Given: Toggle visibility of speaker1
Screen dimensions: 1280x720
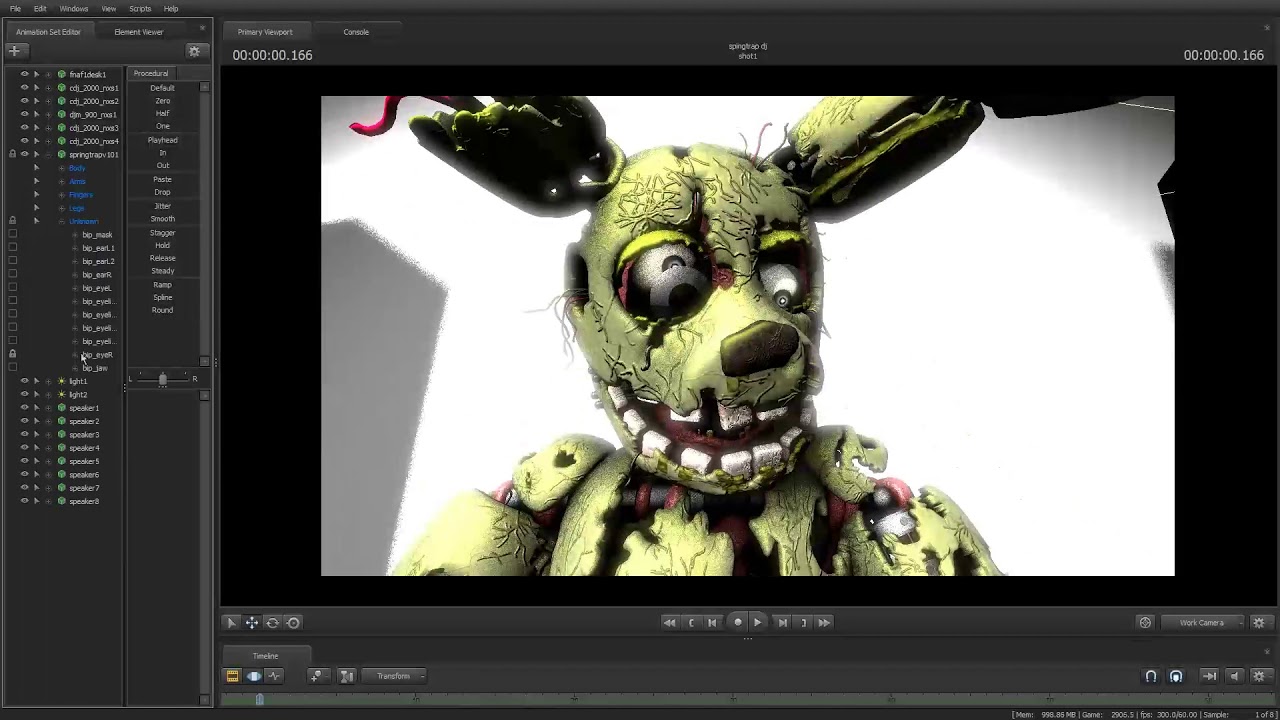Looking at the screenshot, I should pyautogui.click(x=25, y=408).
